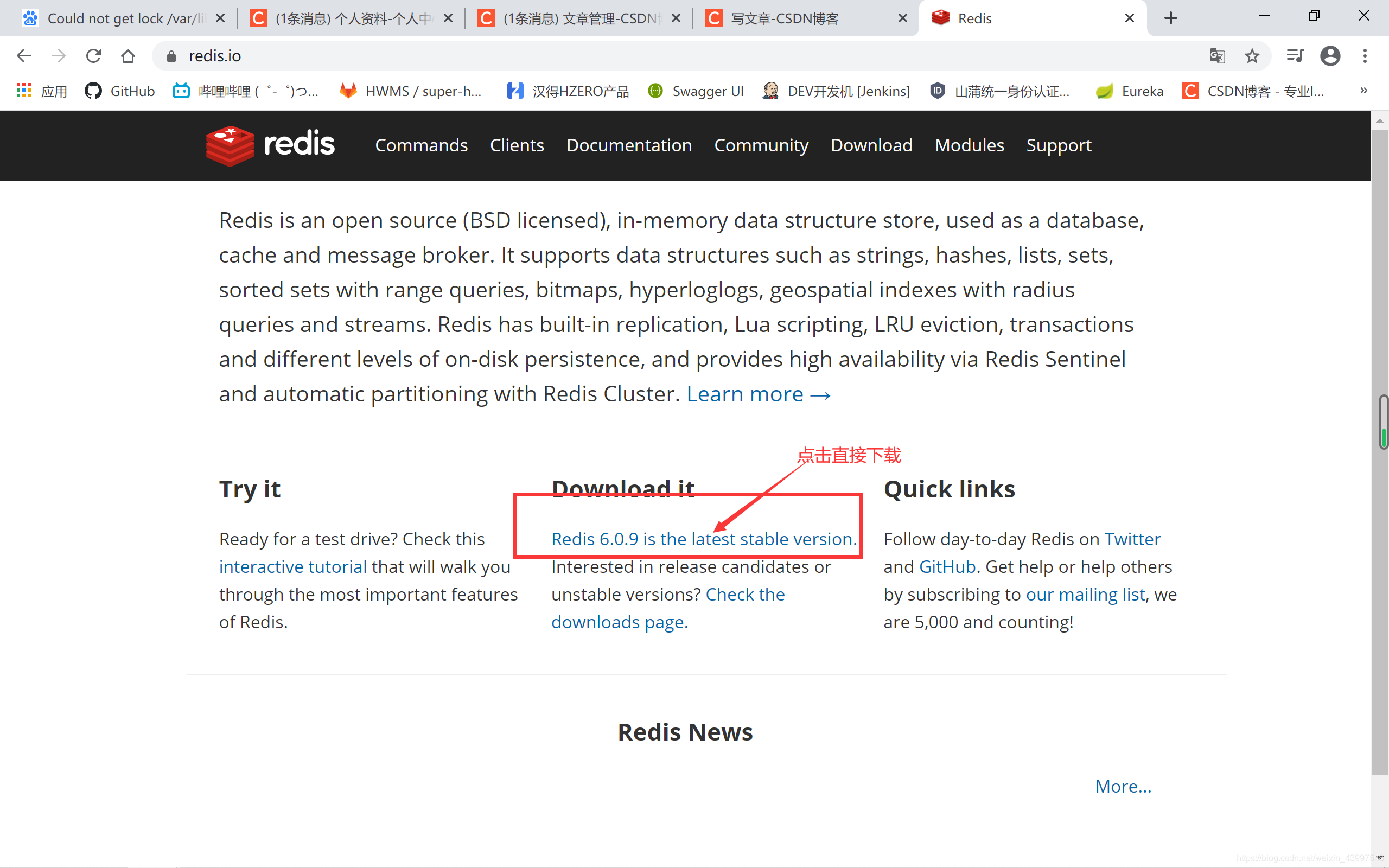
Task: Open a new browser tab
Action: 1171,18
